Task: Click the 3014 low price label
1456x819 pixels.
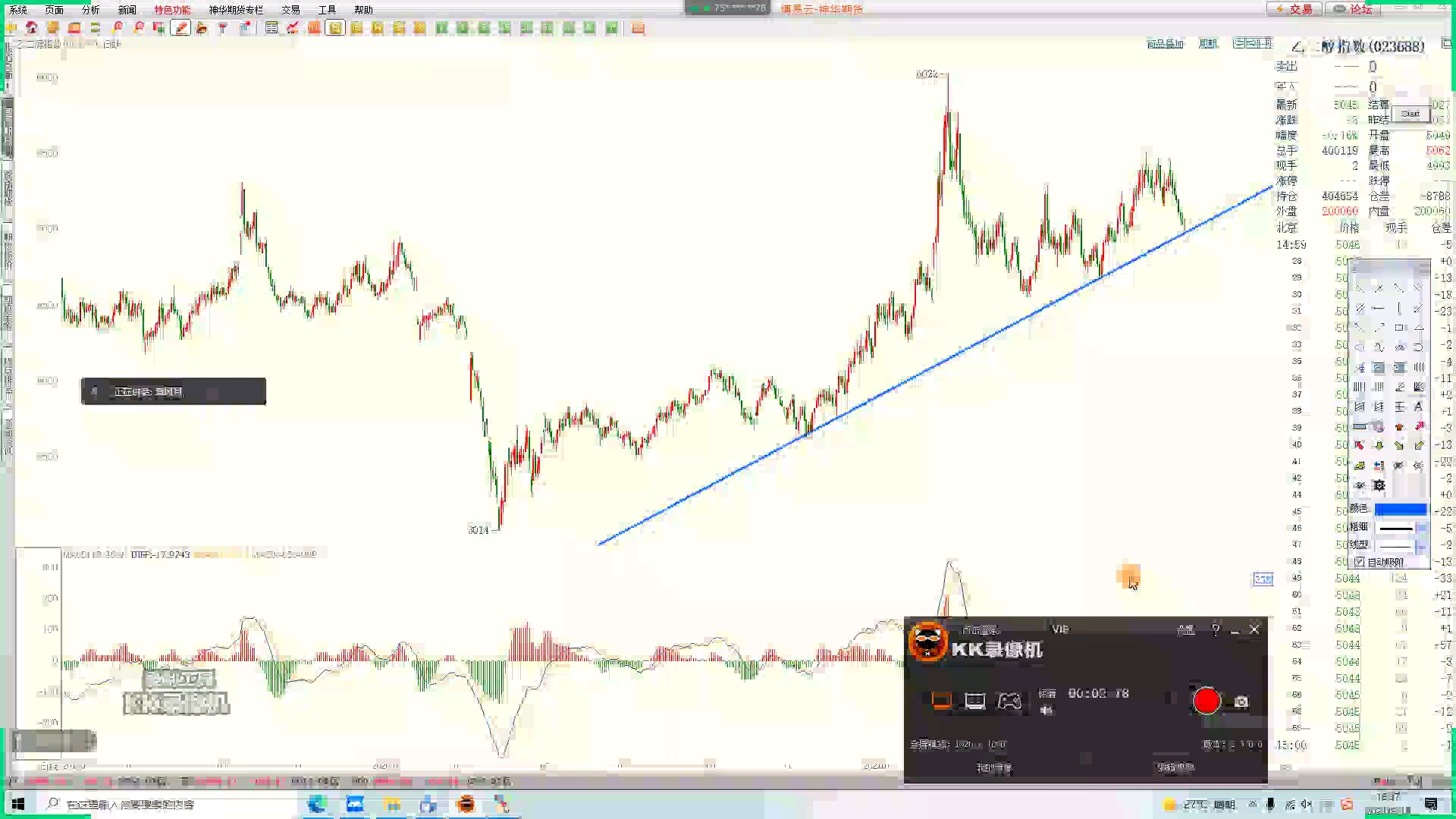Action: pyautogui.click(x=479, y=530)
